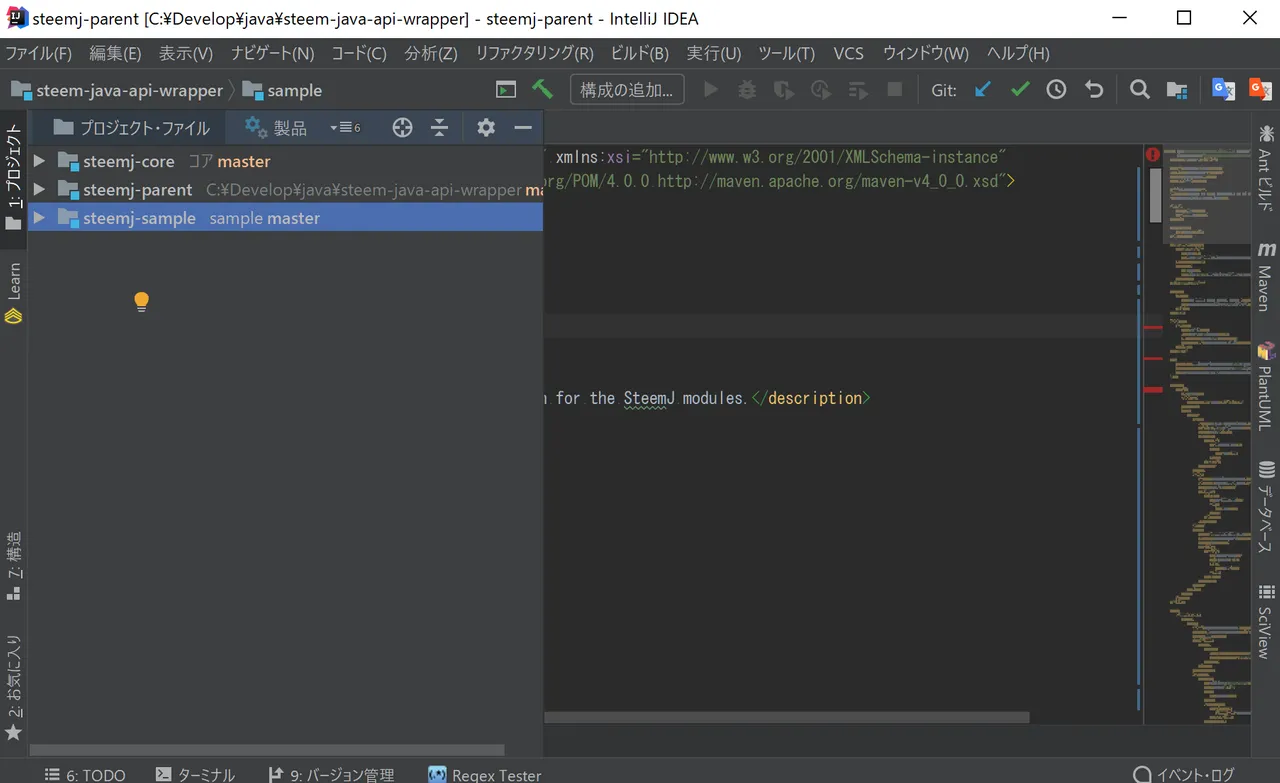
Task: Open the view tabs dropdown showing 6
Action: click(346, 127)
